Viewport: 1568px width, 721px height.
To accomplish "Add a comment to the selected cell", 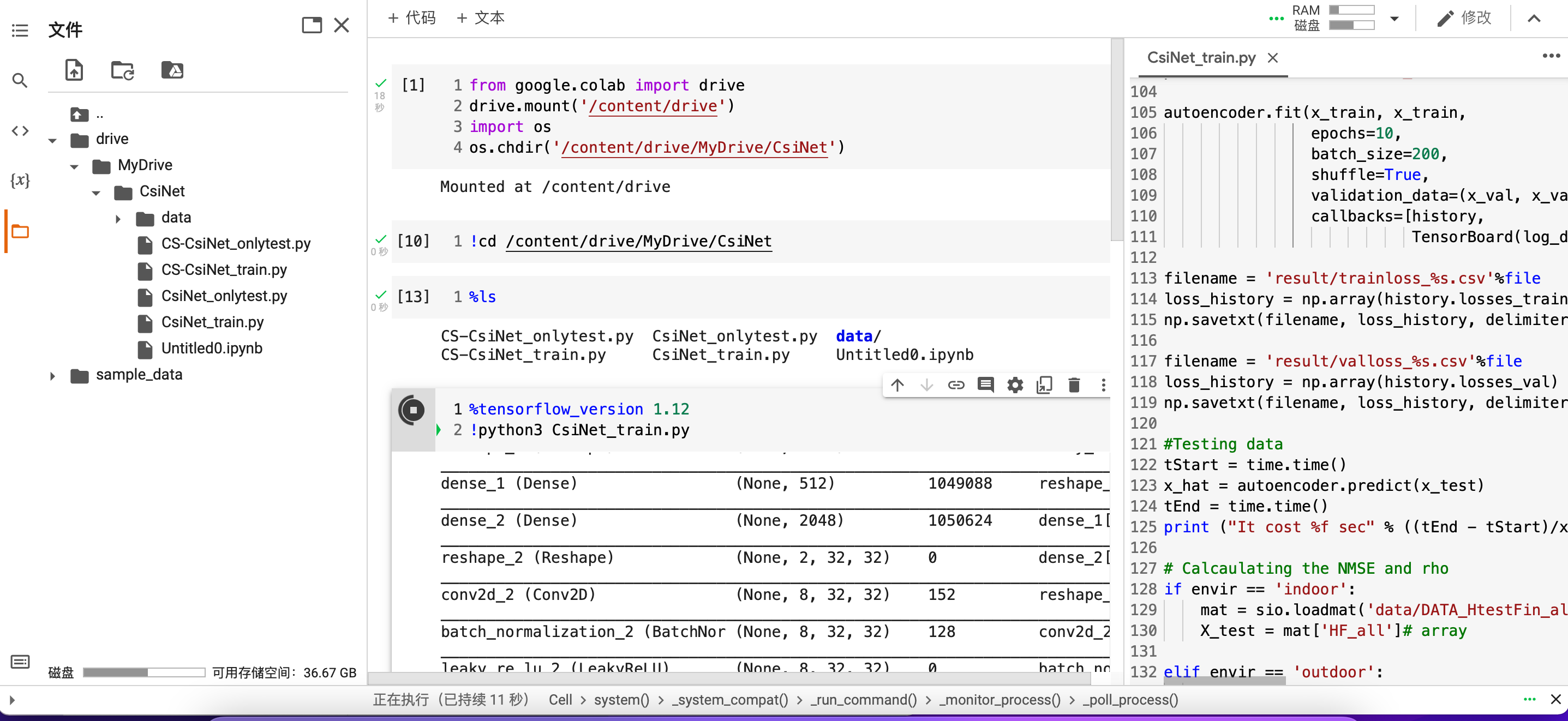I will pos(985,384).
